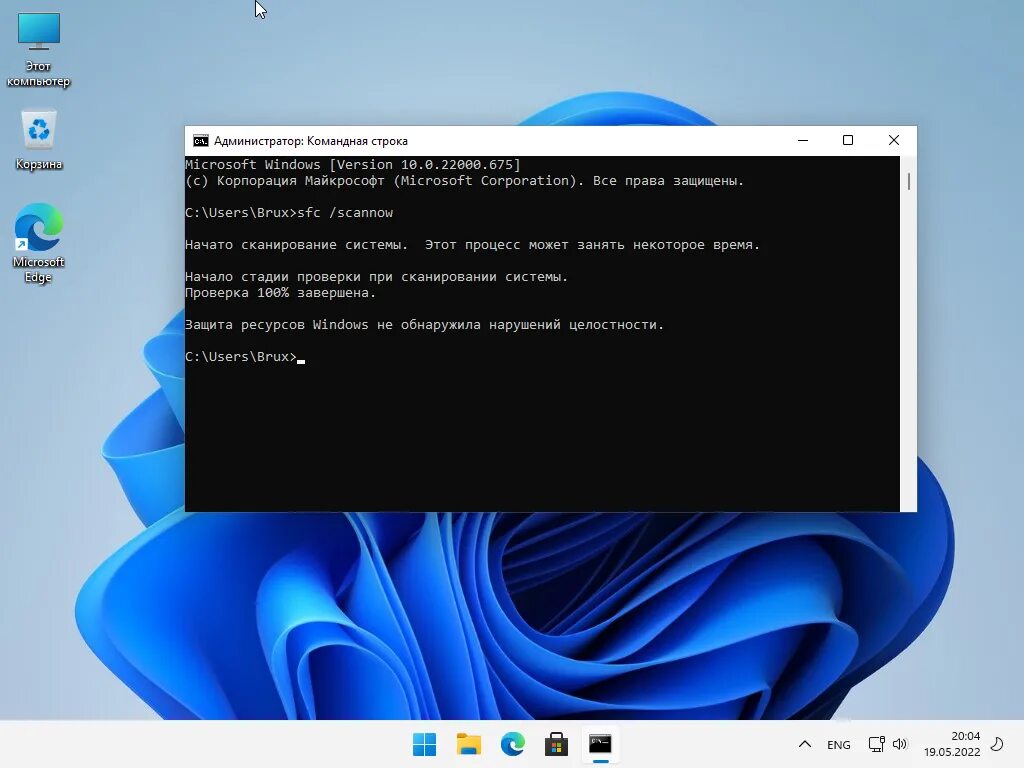
Task: Launch File Explorer from the taskbar
Action: [x=468, y=744]
